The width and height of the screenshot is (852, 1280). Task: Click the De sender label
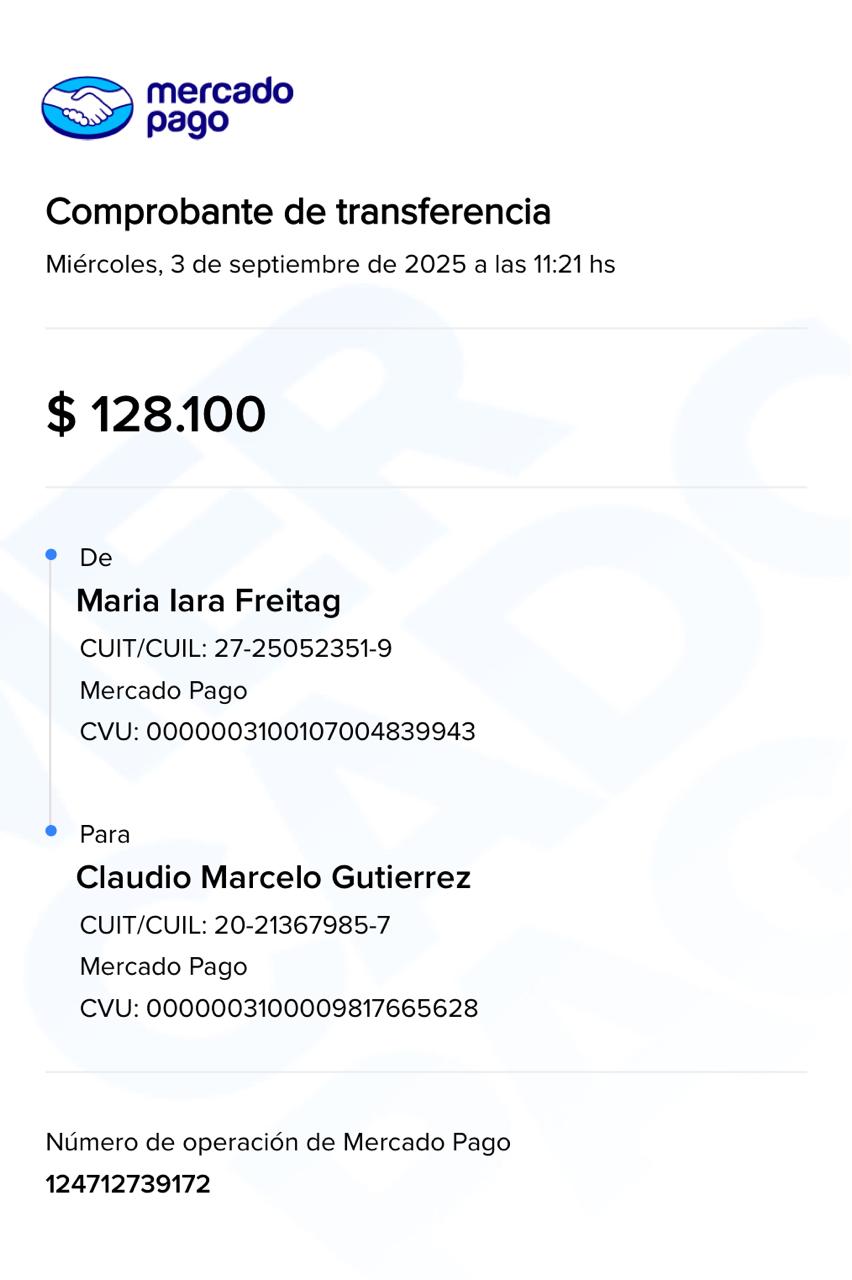(x=96, y=558)
